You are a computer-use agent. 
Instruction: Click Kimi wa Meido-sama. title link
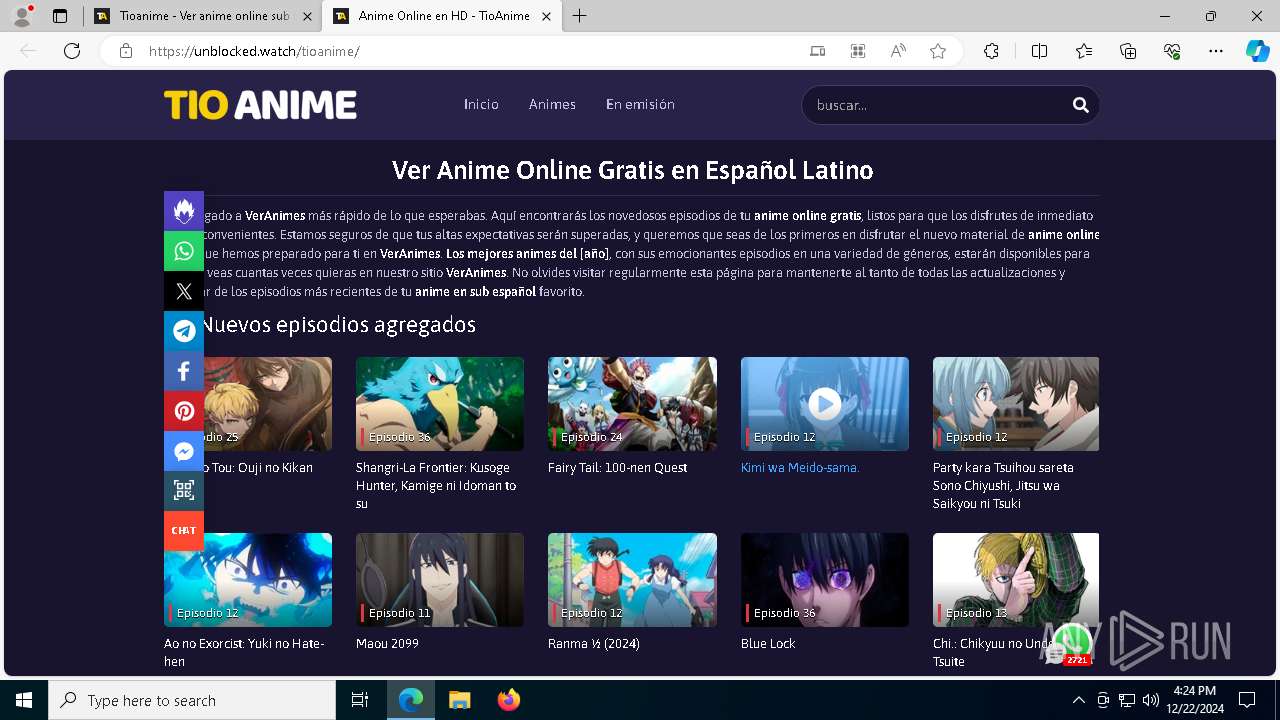(x=800, y=467)
